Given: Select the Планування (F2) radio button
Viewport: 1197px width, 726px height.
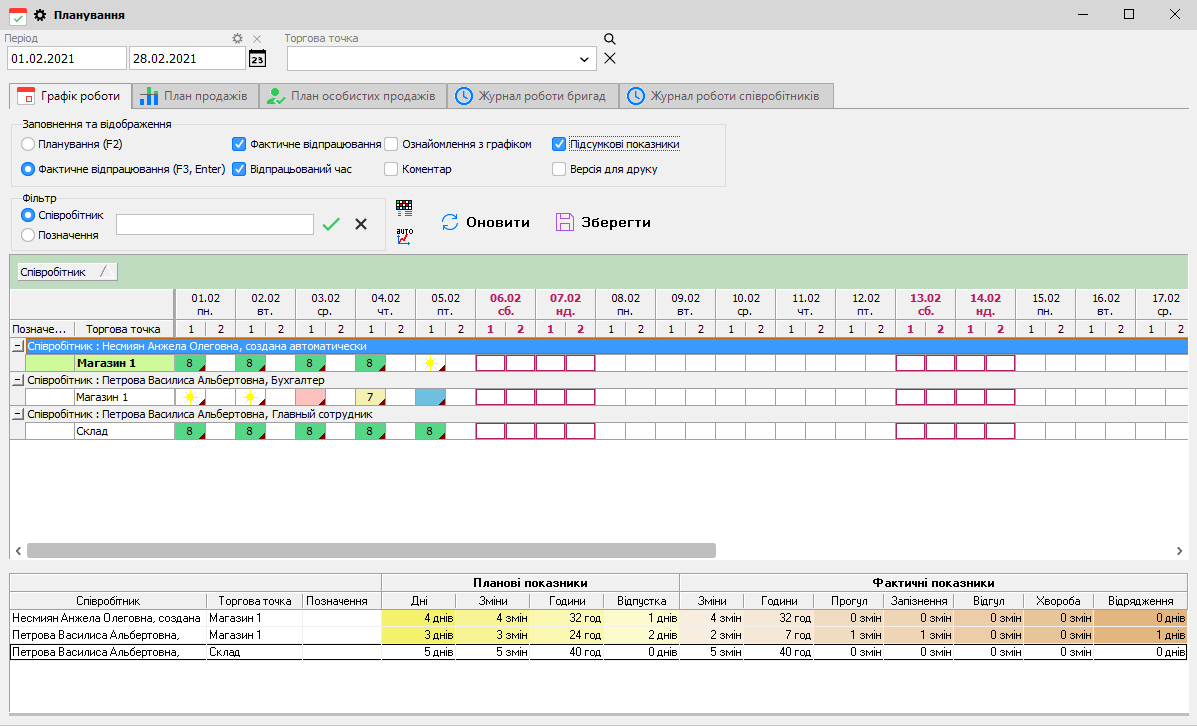Looking at the screenshot, I should pyautogui.click(x=28, y=144).
